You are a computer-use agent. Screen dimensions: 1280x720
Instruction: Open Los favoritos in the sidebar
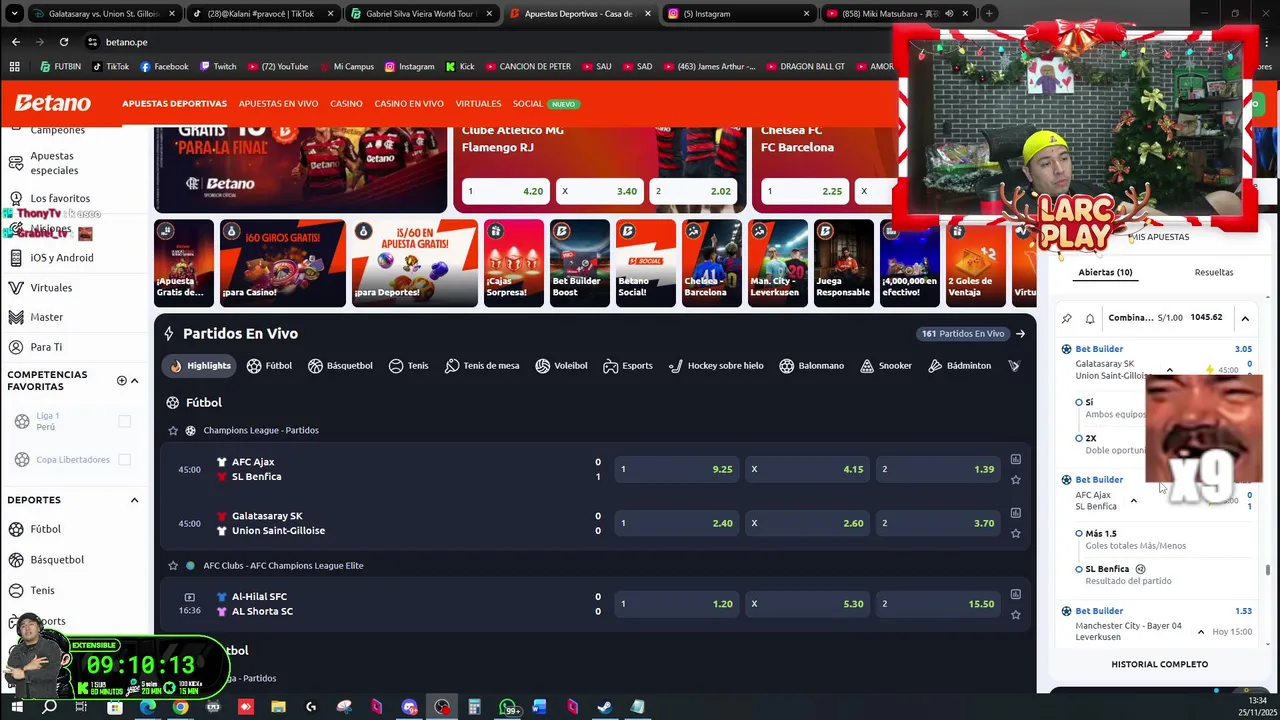(x=60, y=198)
